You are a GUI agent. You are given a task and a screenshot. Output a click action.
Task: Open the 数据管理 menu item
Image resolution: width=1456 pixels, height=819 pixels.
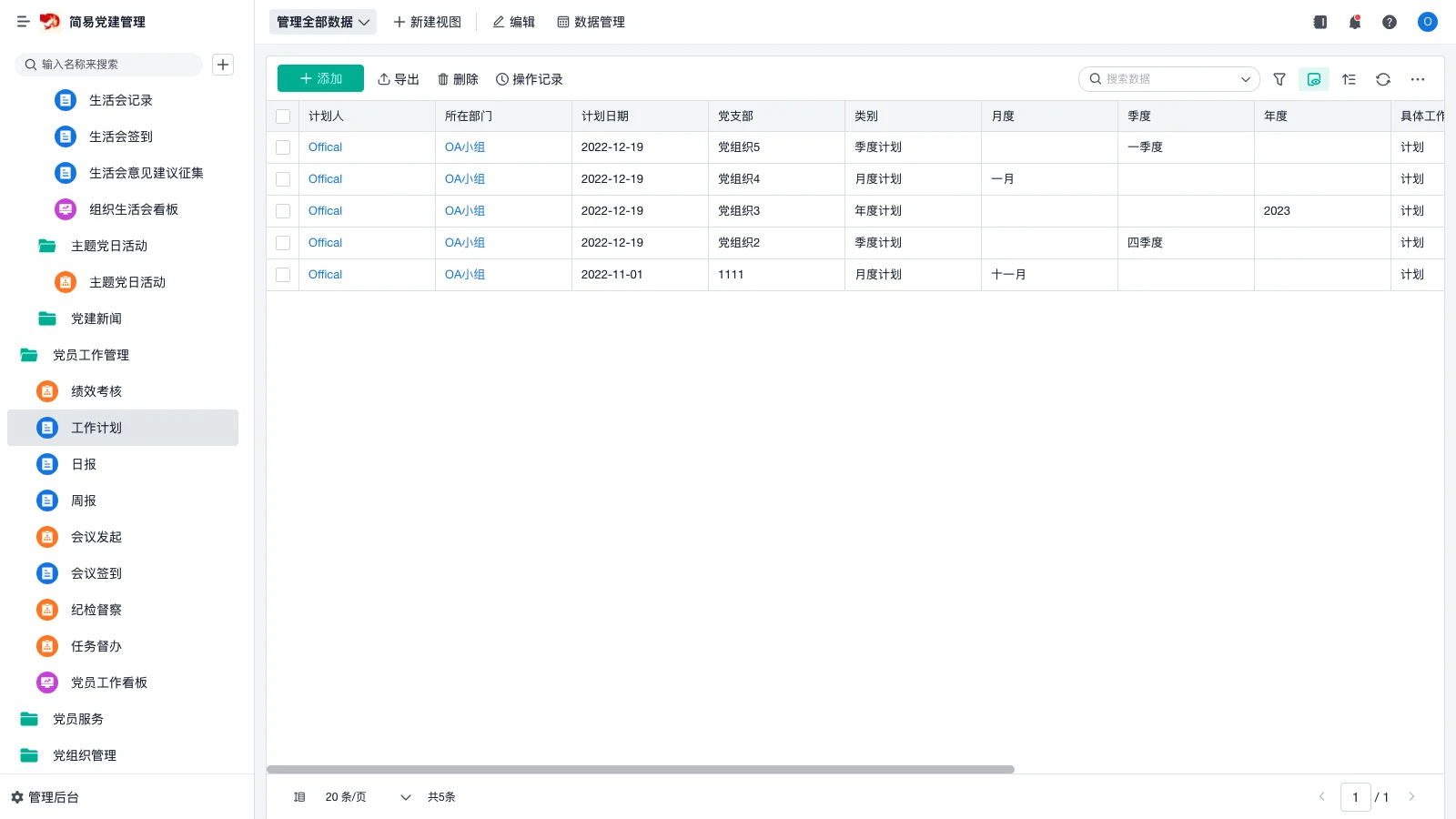[591, 21]
